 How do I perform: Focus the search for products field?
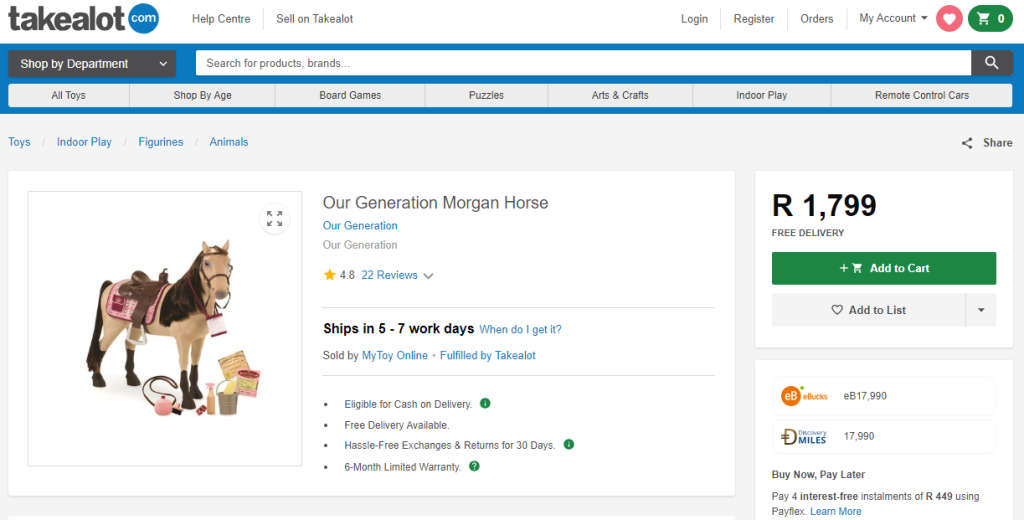(583, 63)
